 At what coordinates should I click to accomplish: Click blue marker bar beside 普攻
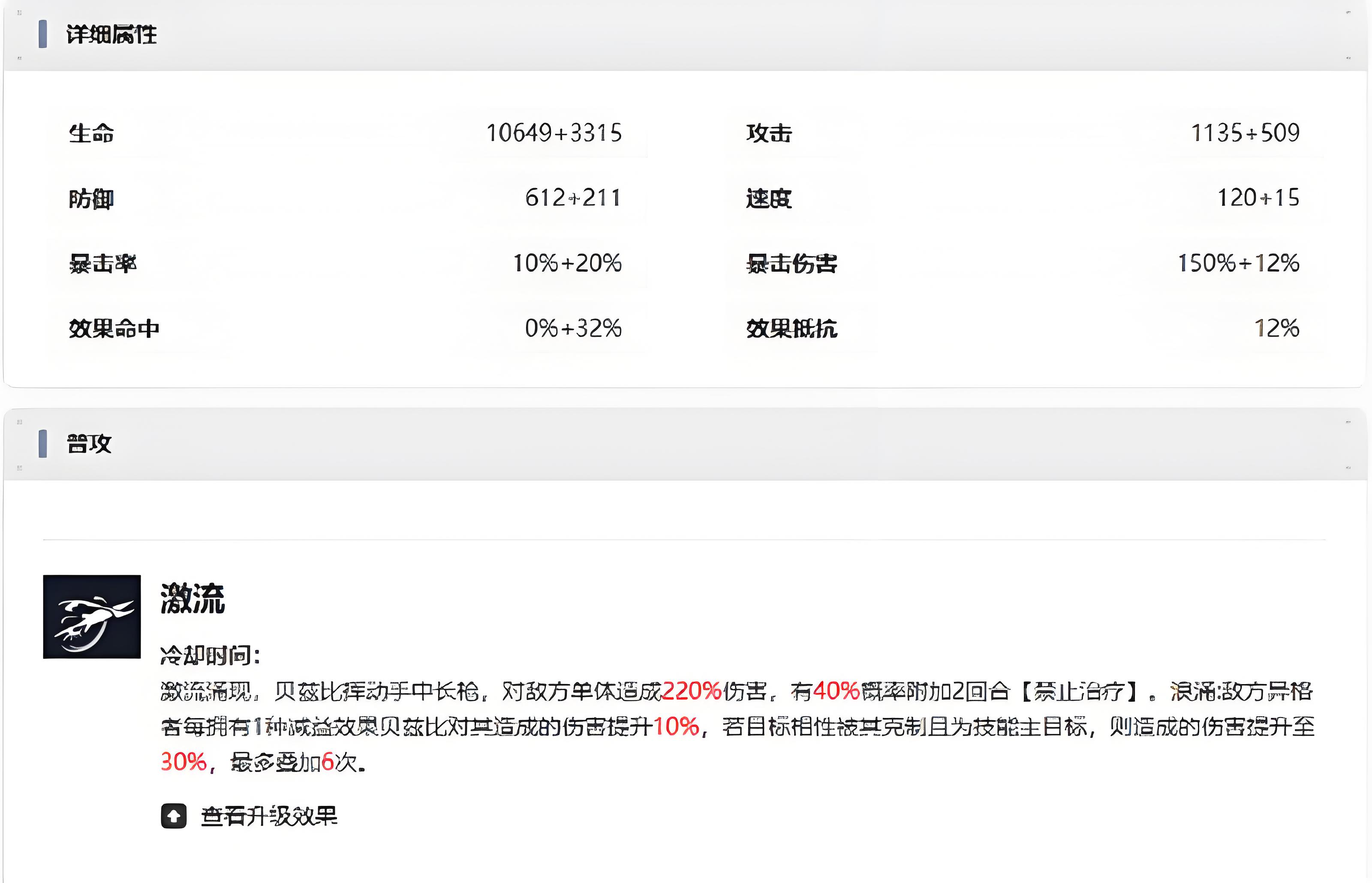pyautogui.click(x=42, y=443)
